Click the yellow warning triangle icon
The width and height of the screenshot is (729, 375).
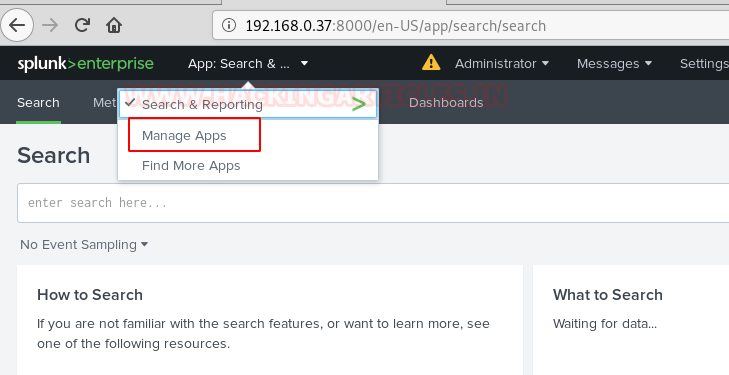tap(431, 63)
